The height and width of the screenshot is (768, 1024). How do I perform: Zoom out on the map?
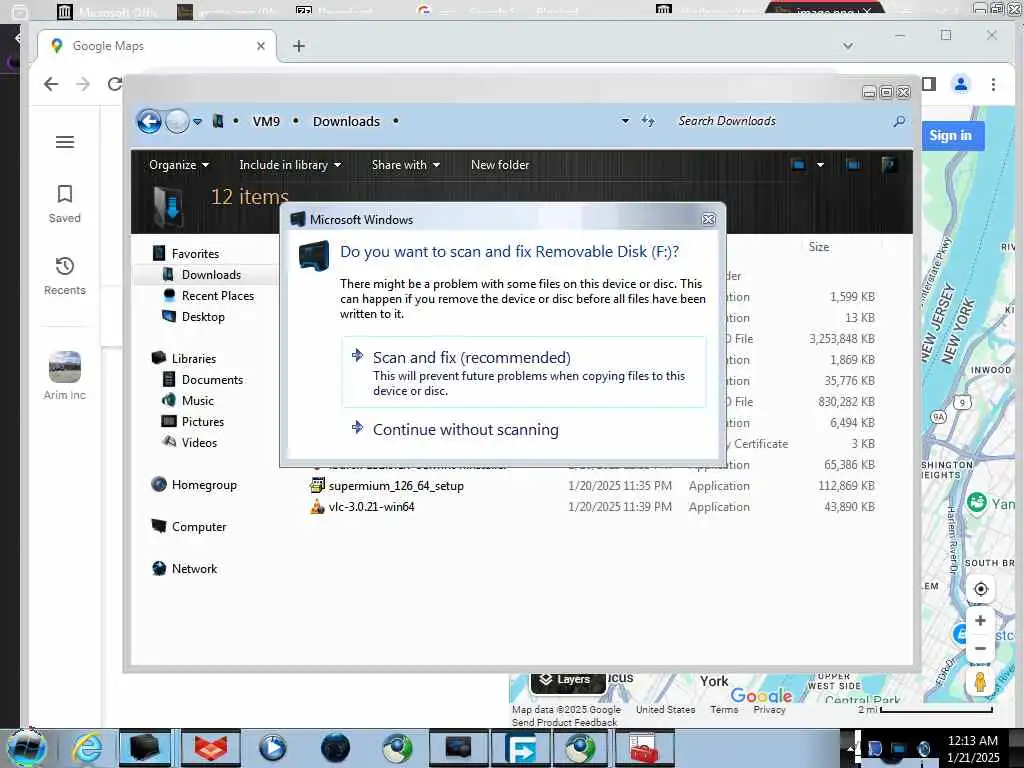click(980, 648)
